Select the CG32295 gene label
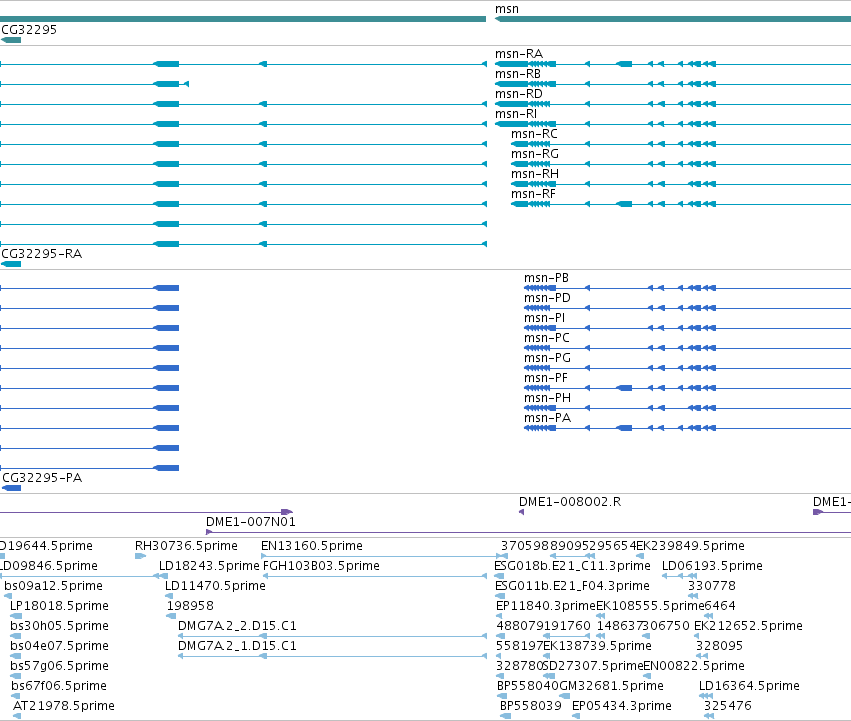The image size is (851, 721). pyautogui.click(x=29, y=30)
